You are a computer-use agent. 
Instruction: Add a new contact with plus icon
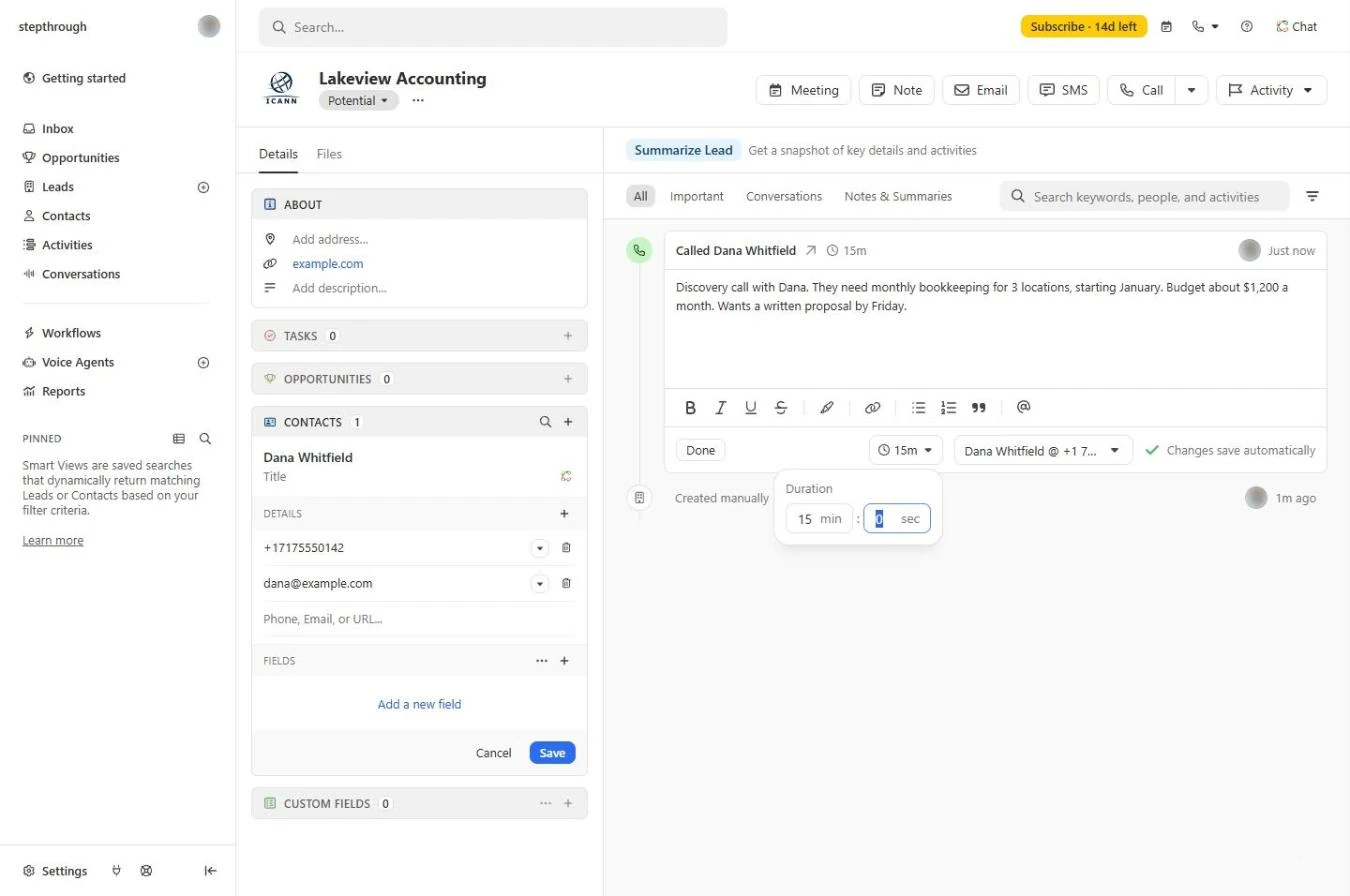(x=568, y=422)
